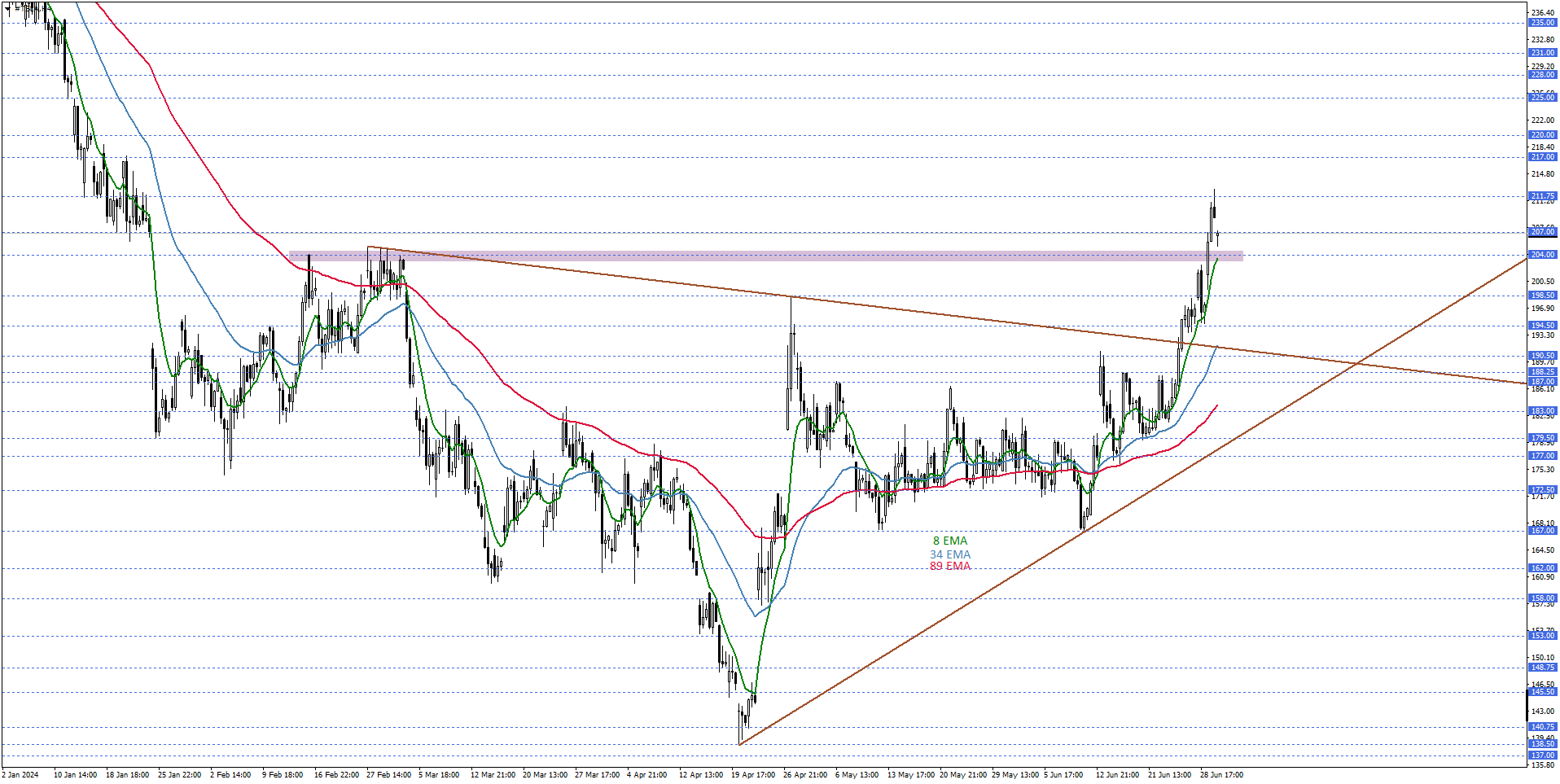Click the 211.75 price level label
The image size is (1560, 784).
(1542, 196)
